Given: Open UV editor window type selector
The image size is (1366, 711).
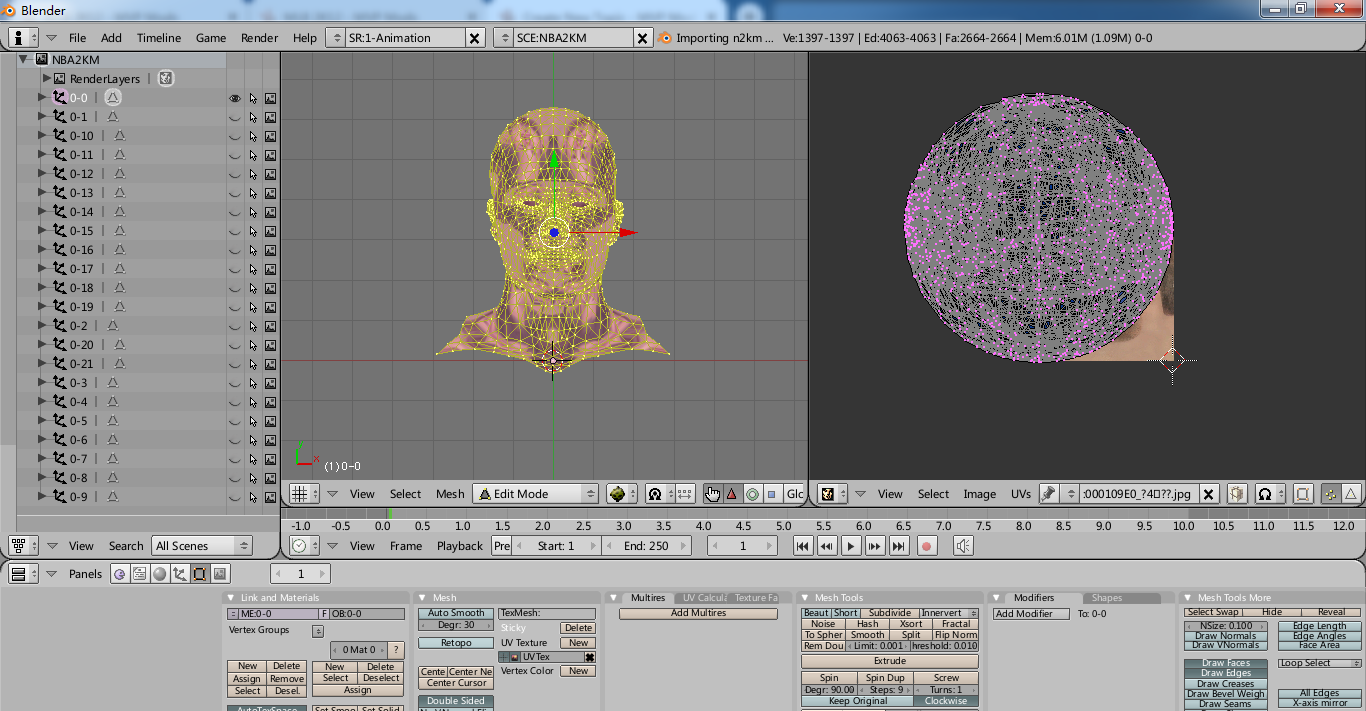Looking at the screenshot, I should [x=832, y=494].
